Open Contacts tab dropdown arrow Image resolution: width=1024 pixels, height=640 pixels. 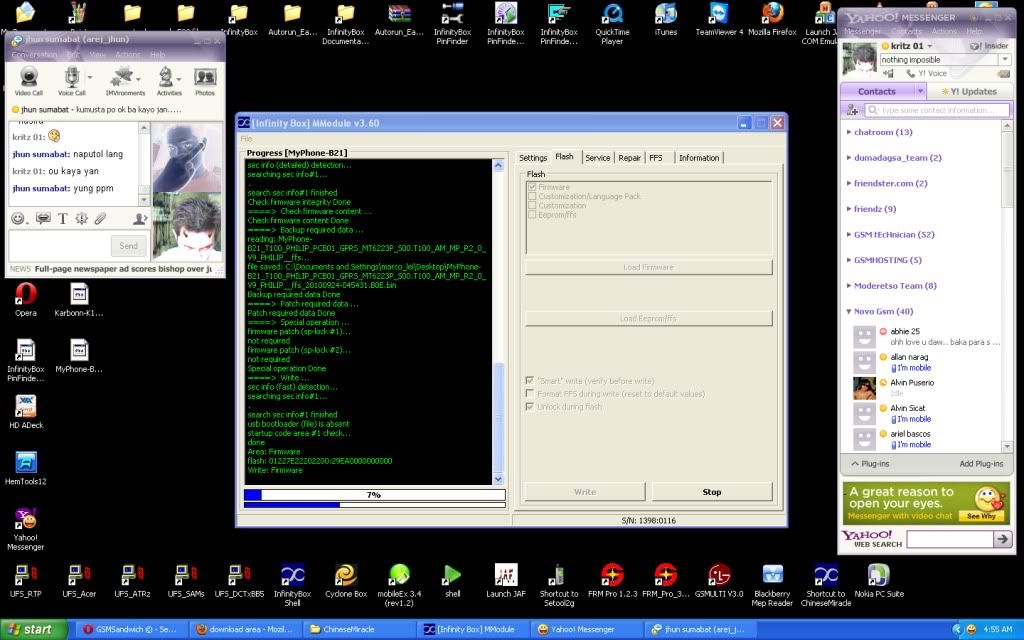(x=920, y=91)
